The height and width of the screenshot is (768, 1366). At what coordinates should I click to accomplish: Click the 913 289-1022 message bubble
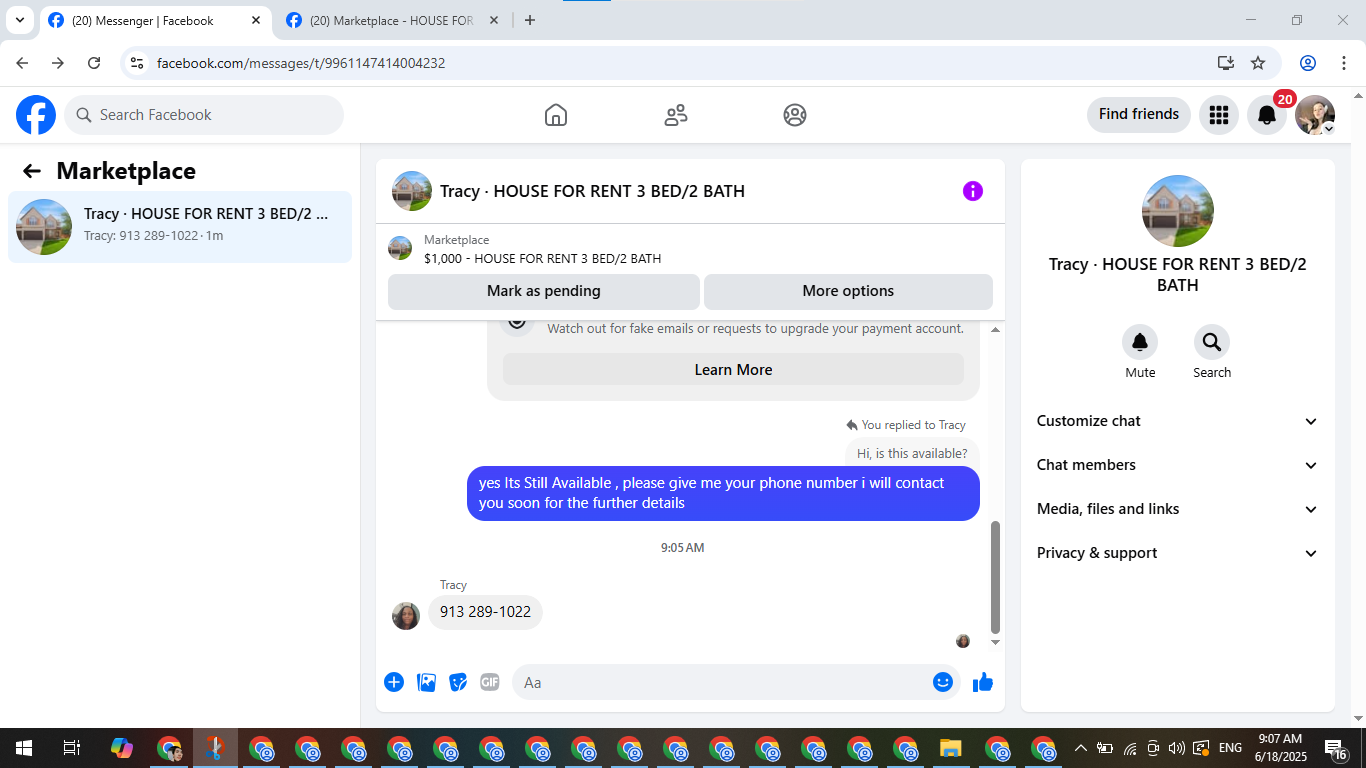[x=485, y=612]
